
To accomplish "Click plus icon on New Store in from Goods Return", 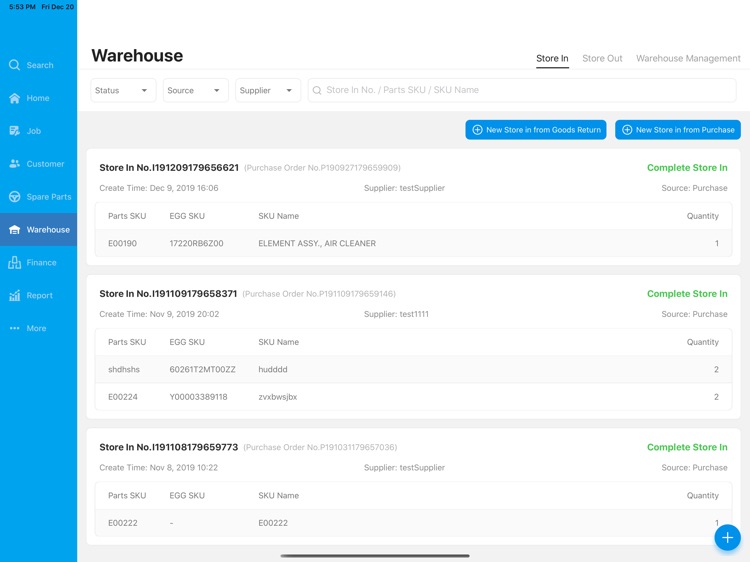I will click(x=477, y=130).
